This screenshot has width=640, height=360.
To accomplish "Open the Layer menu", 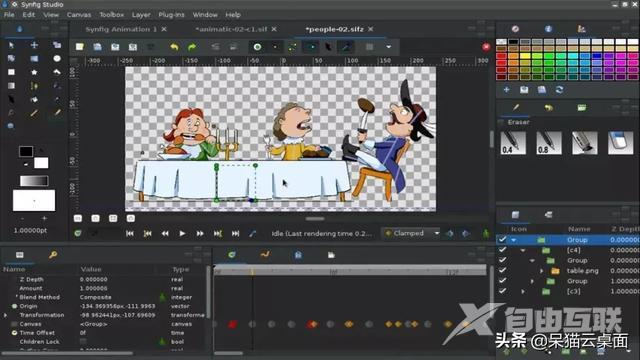I will [x=141, y=15].
